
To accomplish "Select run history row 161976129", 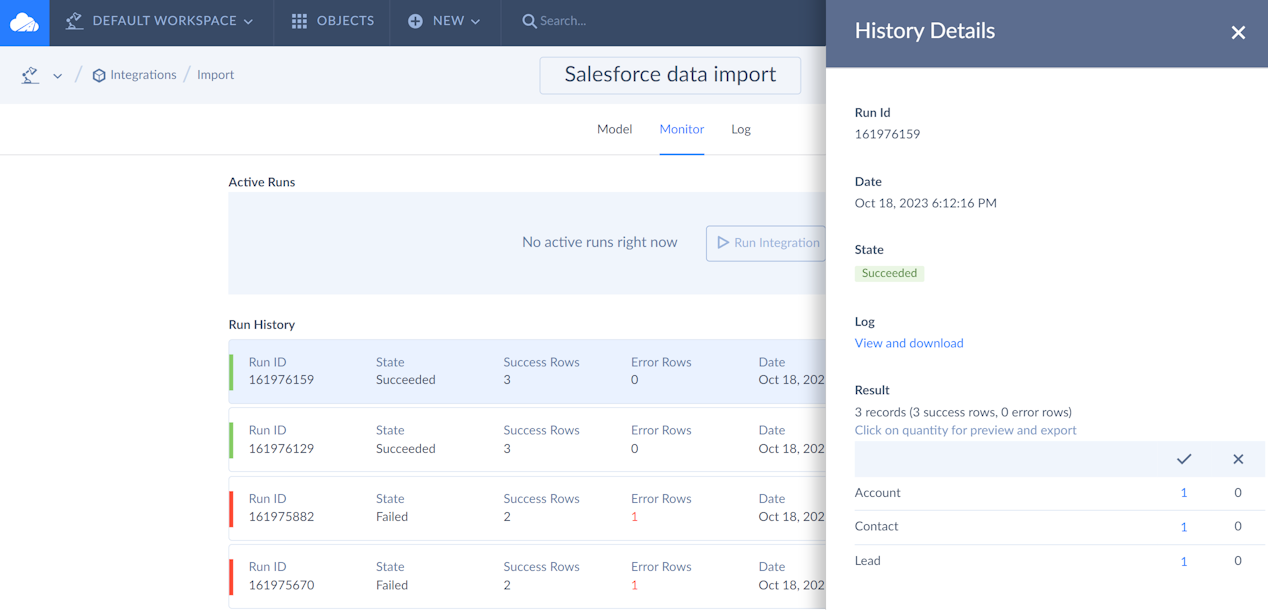I will point(527,439).
